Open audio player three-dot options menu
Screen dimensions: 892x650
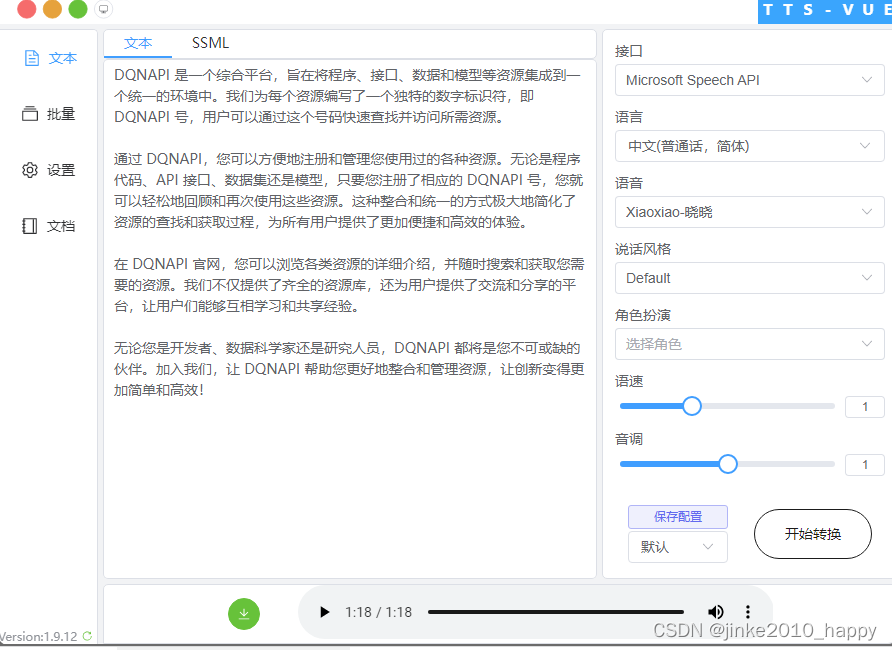pyautogui.click(x=748, y=612)
